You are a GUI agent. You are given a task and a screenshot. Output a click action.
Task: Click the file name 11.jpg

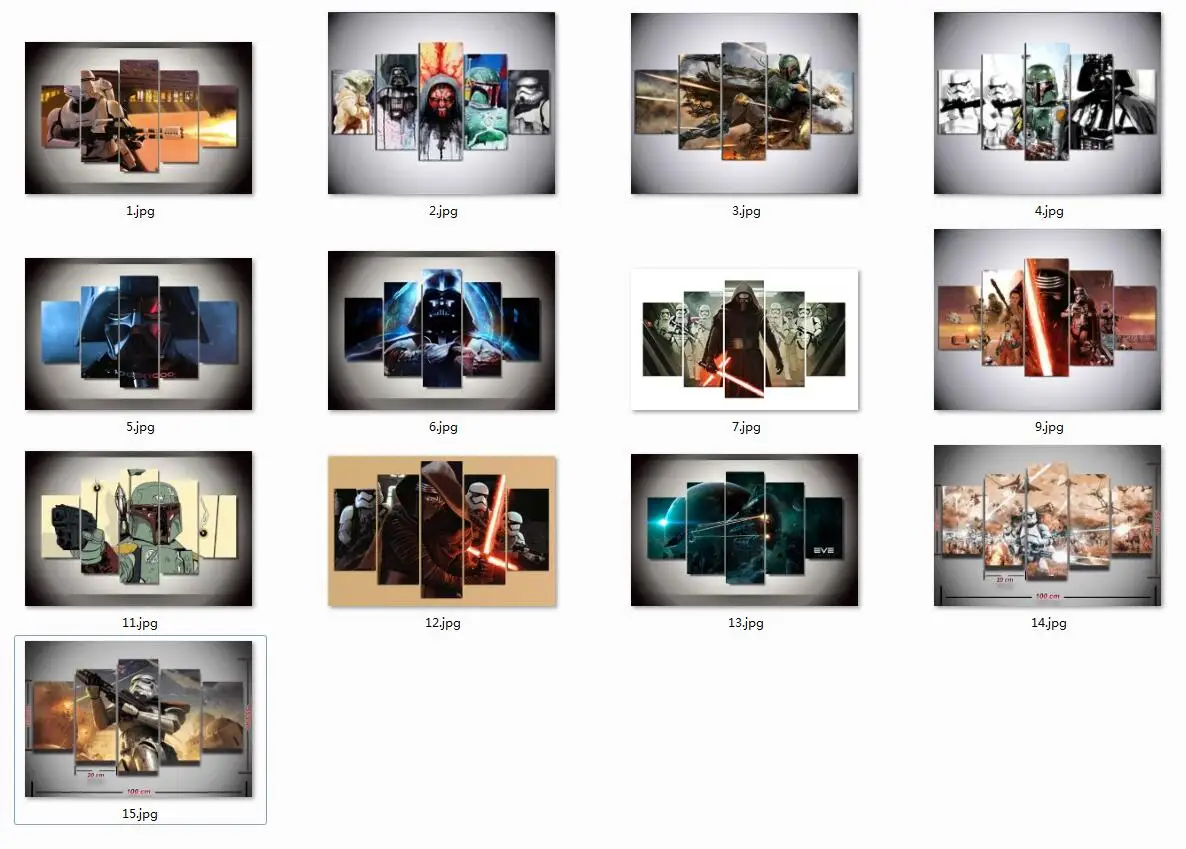(140, 623)
